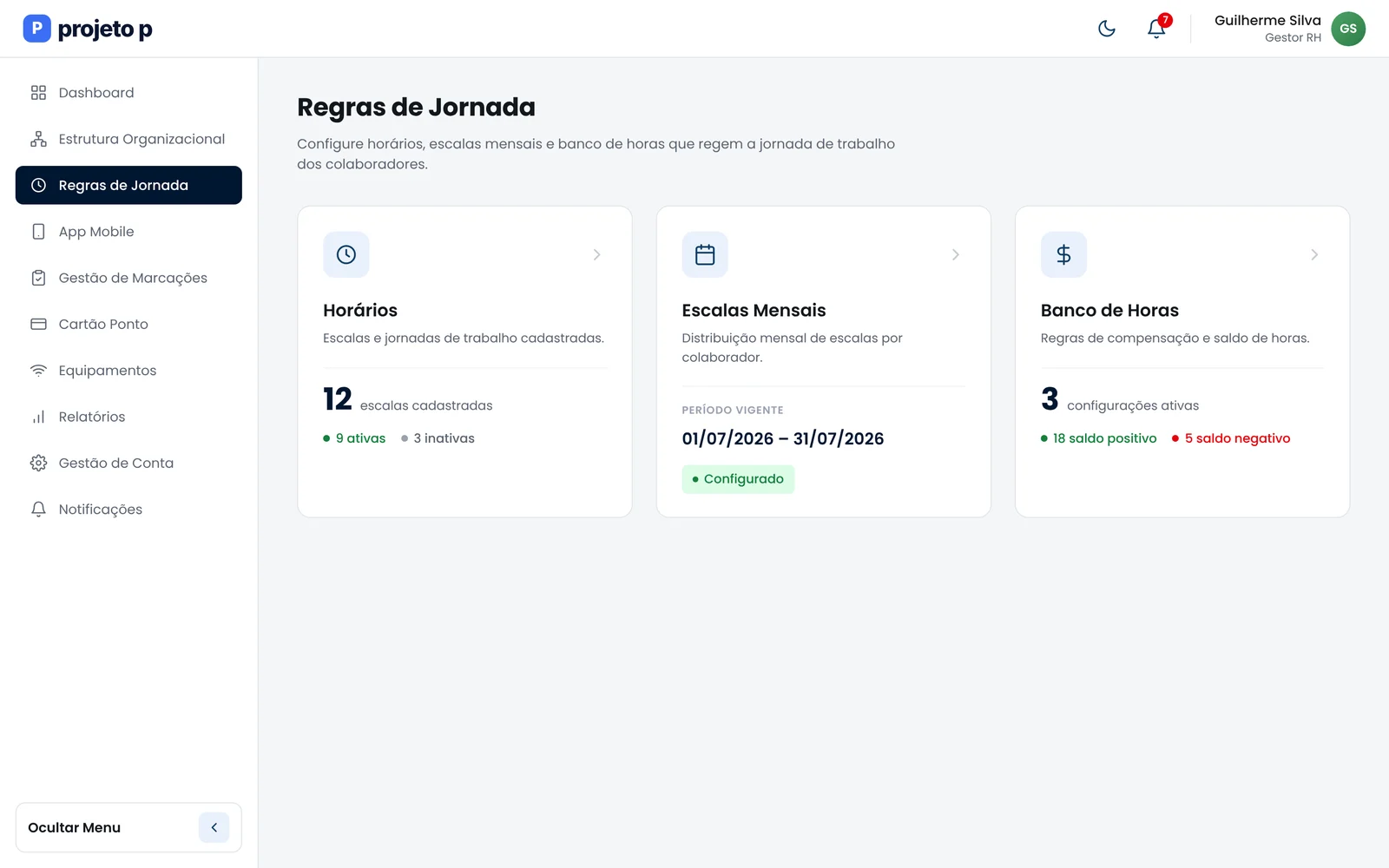Click the Escalas Mensais calendar icon
This screenshot has width=1389, height=868.
(705, 254)
